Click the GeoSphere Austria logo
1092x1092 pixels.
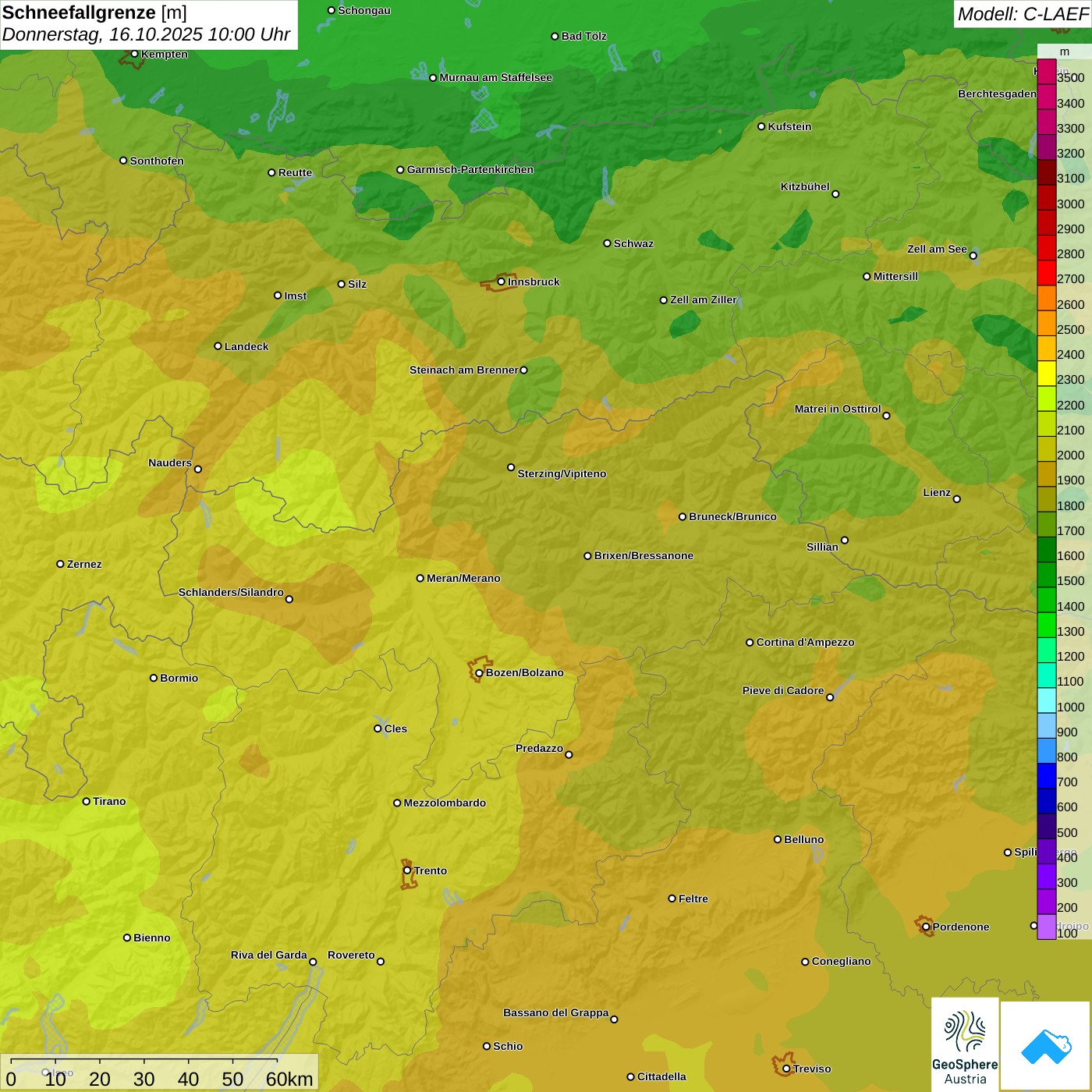pyautogui.click(x=965, y=1044)
